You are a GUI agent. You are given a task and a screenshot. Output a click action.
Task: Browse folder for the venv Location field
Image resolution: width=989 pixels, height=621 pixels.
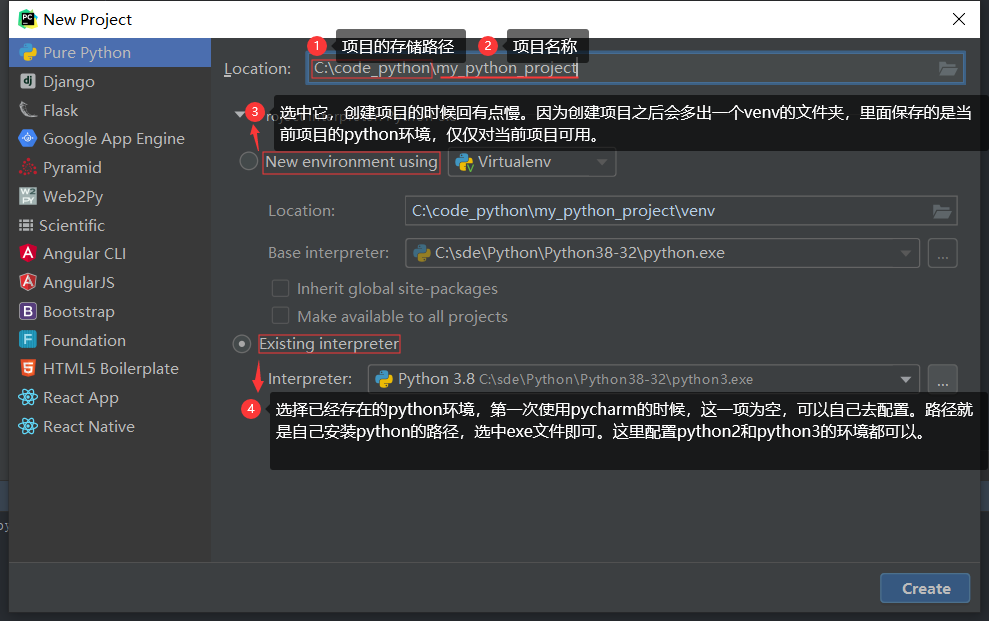[942, 211]
